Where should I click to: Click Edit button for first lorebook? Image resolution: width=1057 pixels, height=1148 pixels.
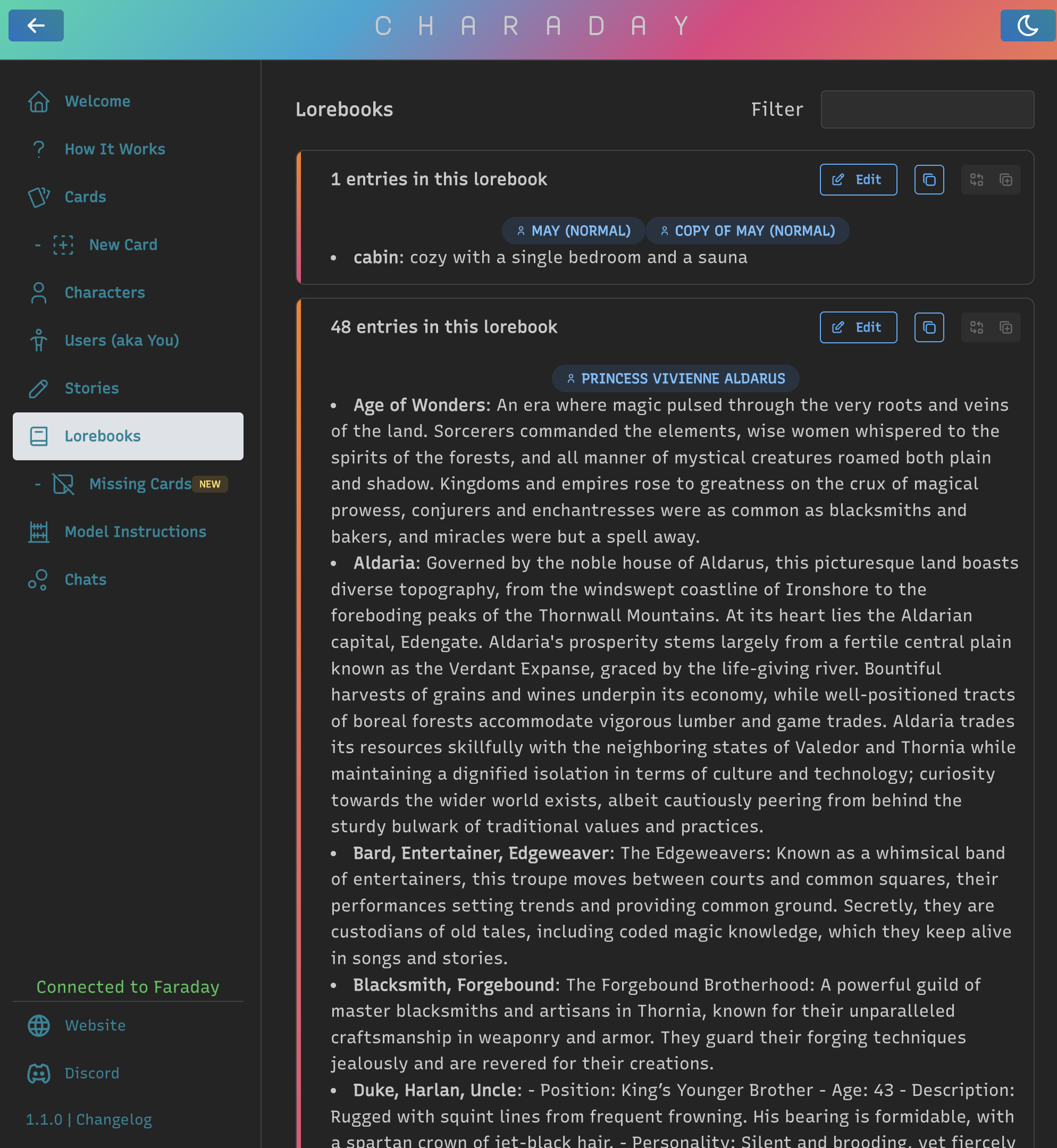coord(858,180)
